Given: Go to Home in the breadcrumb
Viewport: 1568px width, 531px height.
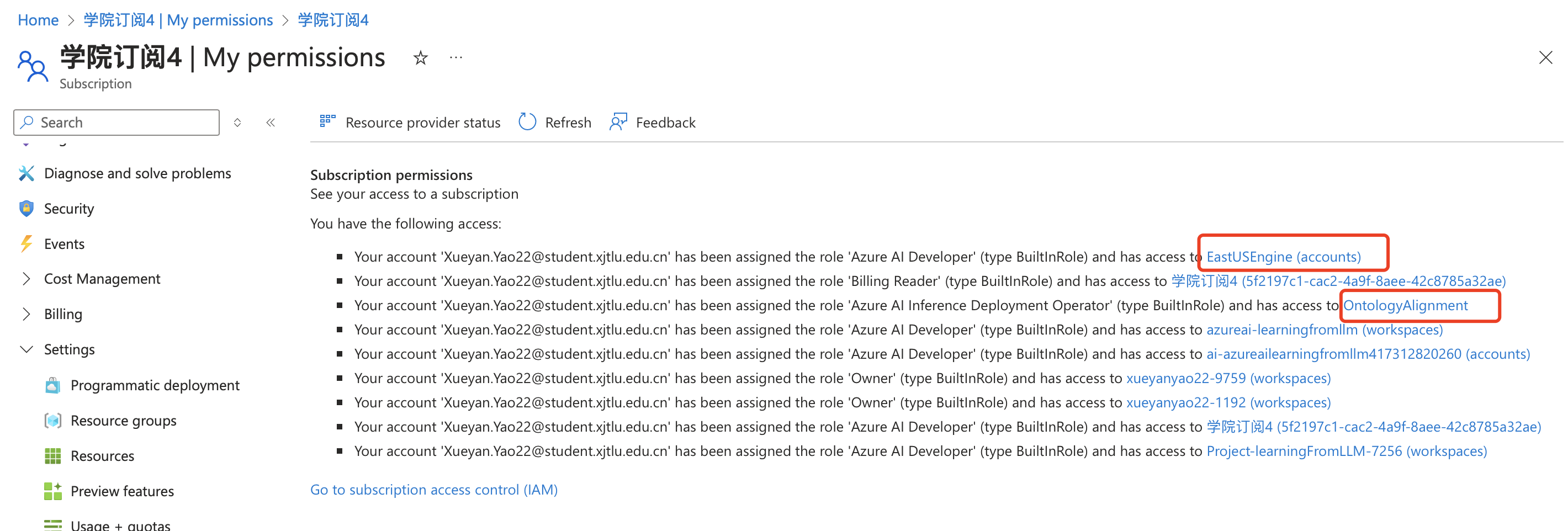Looking at the screenshot, I should click(38, 20).
